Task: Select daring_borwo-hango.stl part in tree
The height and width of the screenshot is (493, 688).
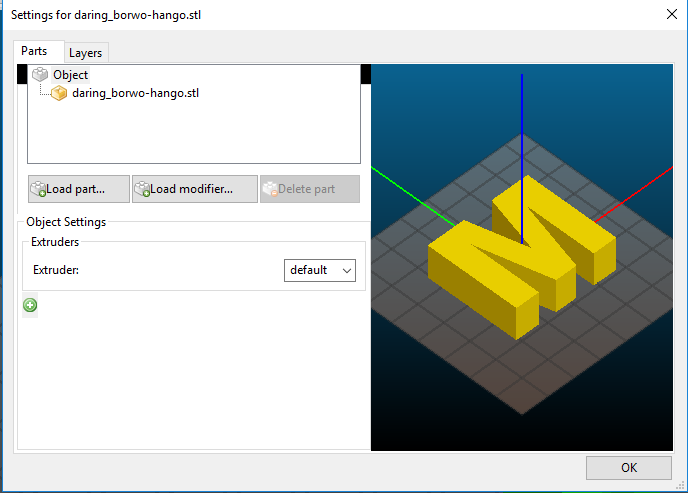Action: click(x=135, y=93)
